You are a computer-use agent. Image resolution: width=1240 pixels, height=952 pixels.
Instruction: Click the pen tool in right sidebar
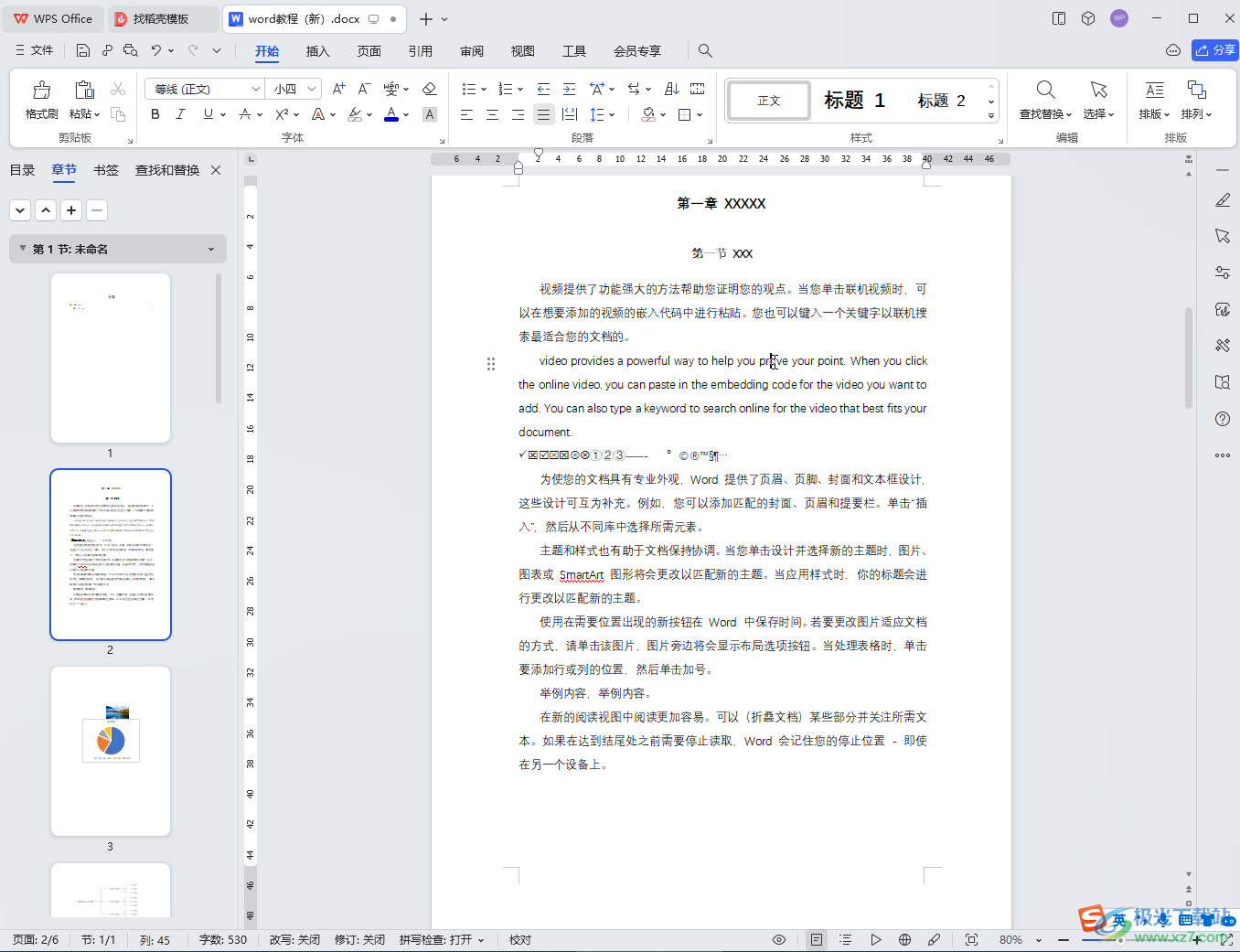point(1223,199)
